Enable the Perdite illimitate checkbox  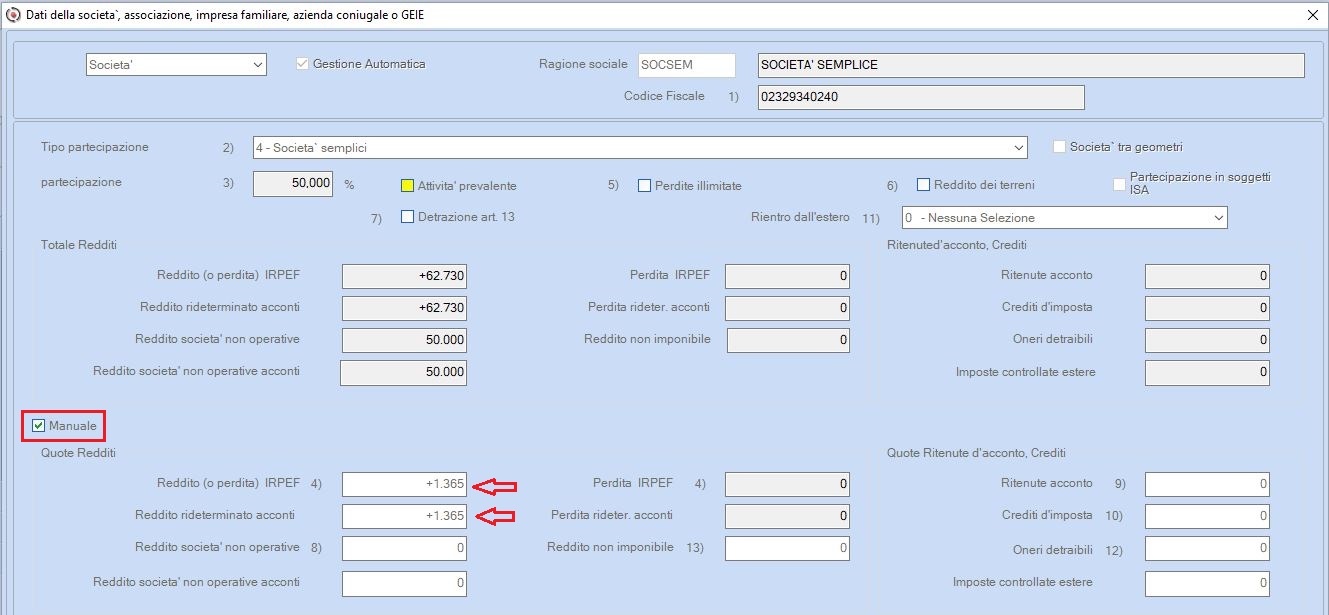(x=645, y=185)
